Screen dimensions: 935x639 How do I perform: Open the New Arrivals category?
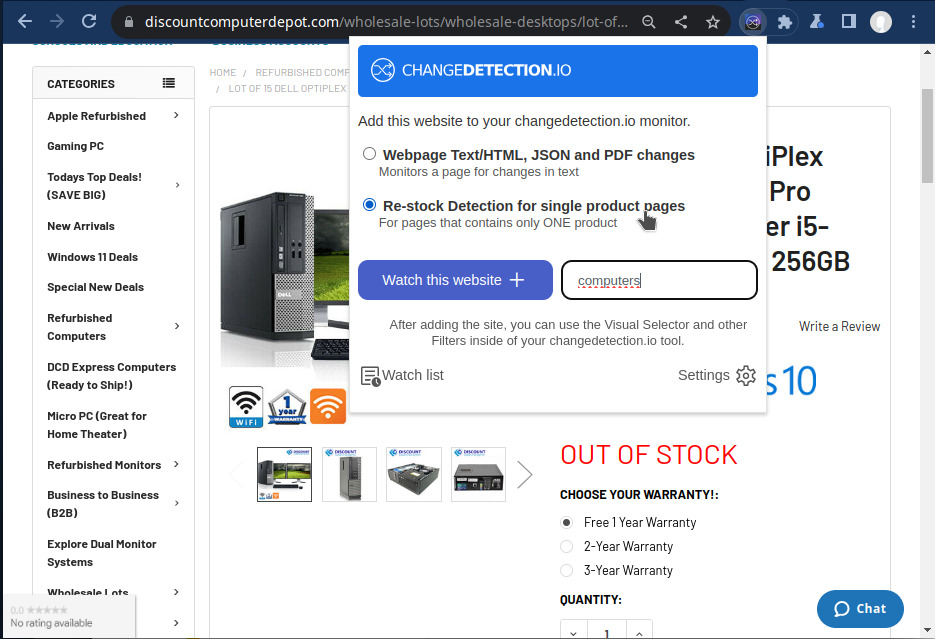tap(81, 226)
